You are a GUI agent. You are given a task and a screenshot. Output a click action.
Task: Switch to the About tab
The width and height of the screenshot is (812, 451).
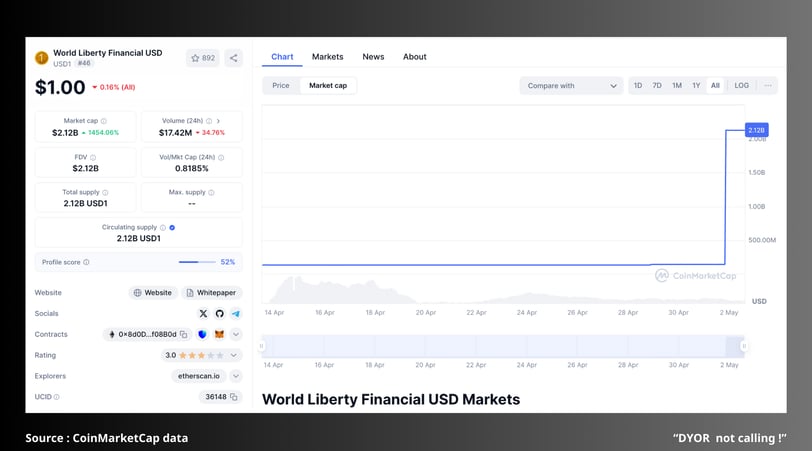415,57
